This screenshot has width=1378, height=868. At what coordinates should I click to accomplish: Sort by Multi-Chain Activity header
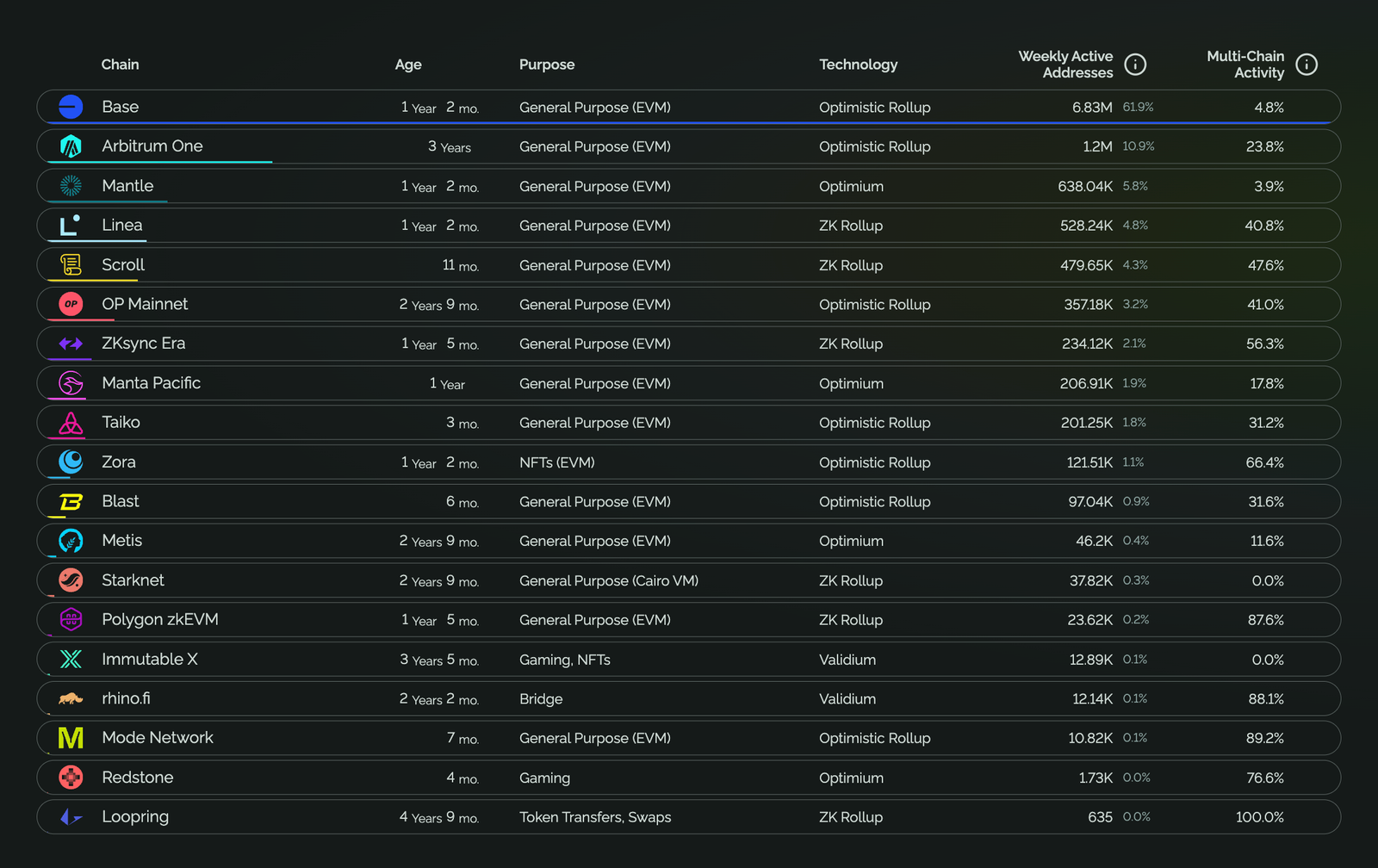(1245, 65)
